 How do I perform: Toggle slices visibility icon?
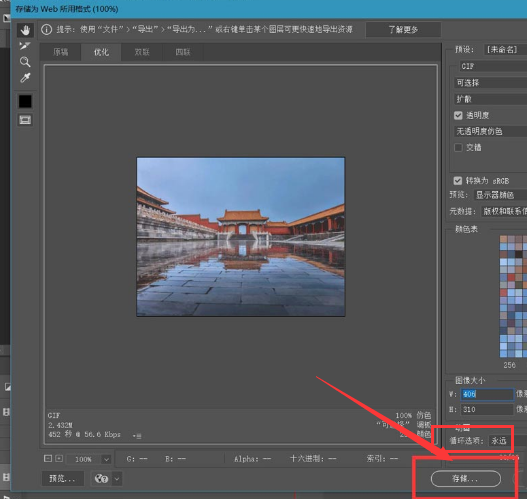25,120
